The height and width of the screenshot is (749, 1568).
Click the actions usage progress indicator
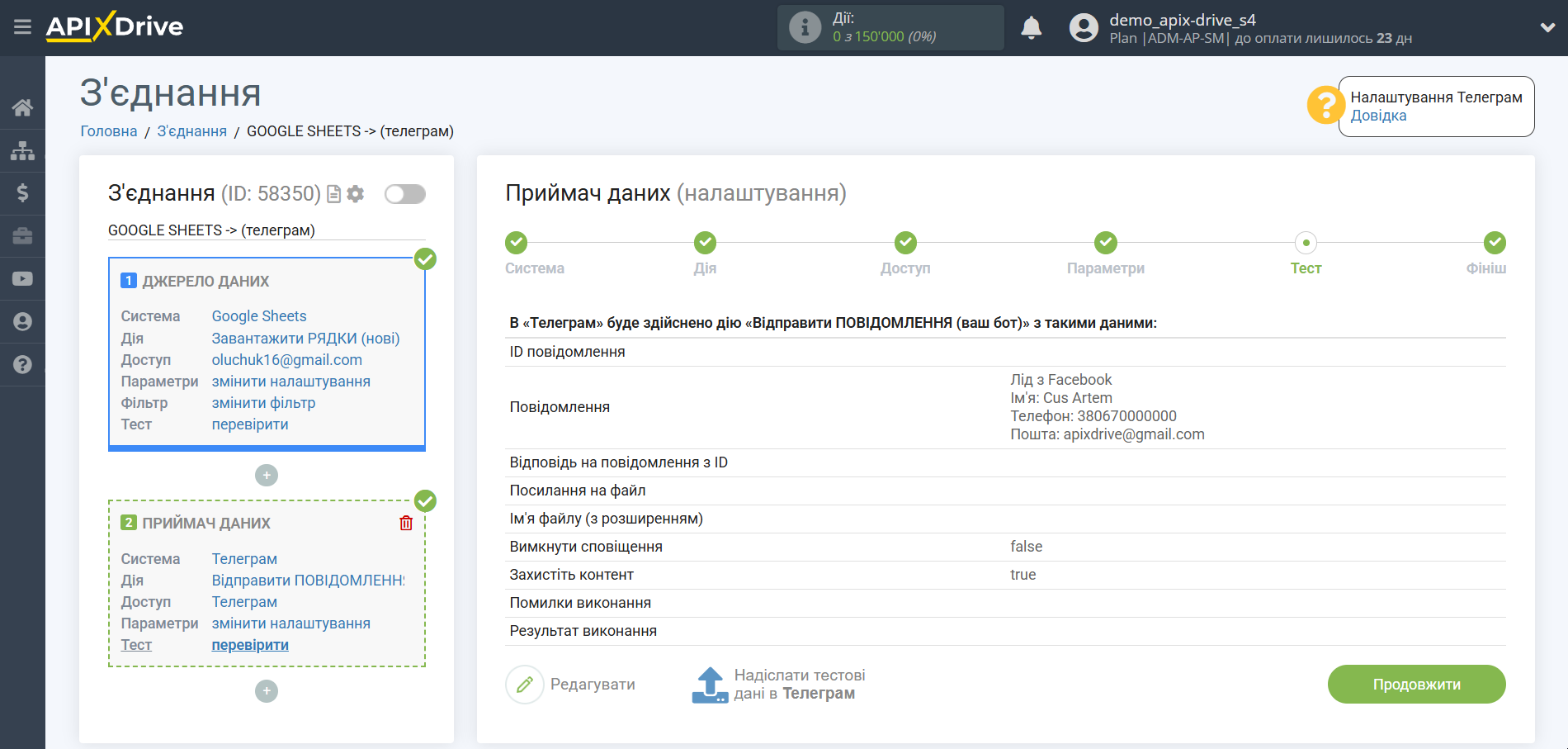(x=890, y=28)
